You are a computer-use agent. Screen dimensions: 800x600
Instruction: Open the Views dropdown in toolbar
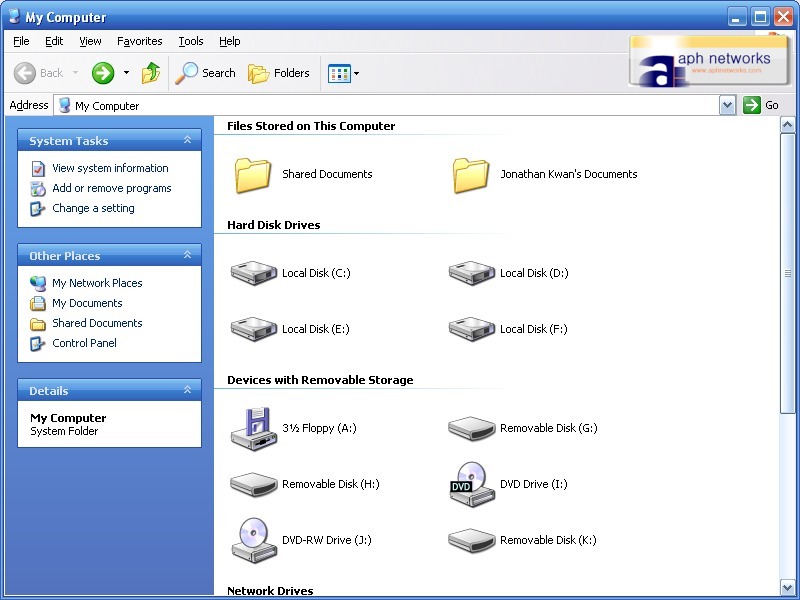click(343, 73)
